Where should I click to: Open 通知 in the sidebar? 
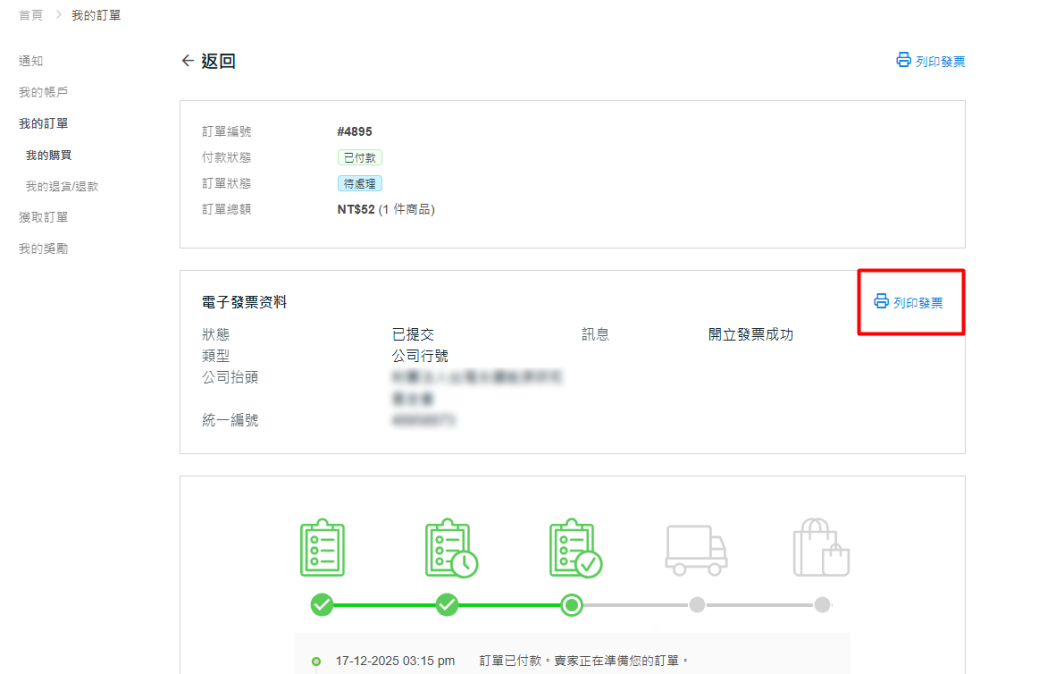(x=31, y=61)
